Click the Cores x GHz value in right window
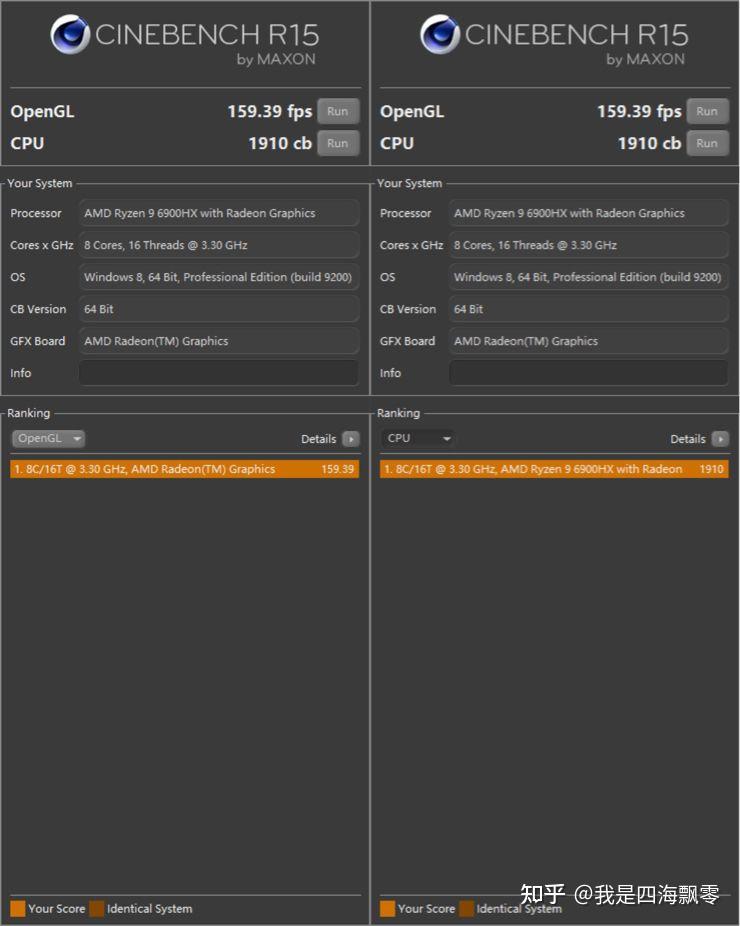 (588, 245)
